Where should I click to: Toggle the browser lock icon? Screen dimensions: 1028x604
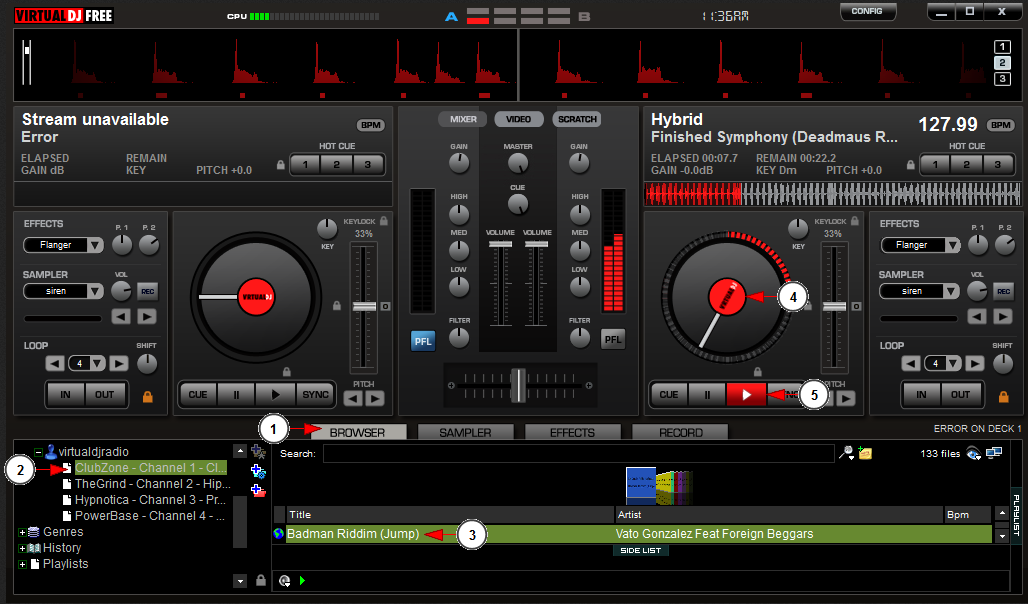coord(261,580)
